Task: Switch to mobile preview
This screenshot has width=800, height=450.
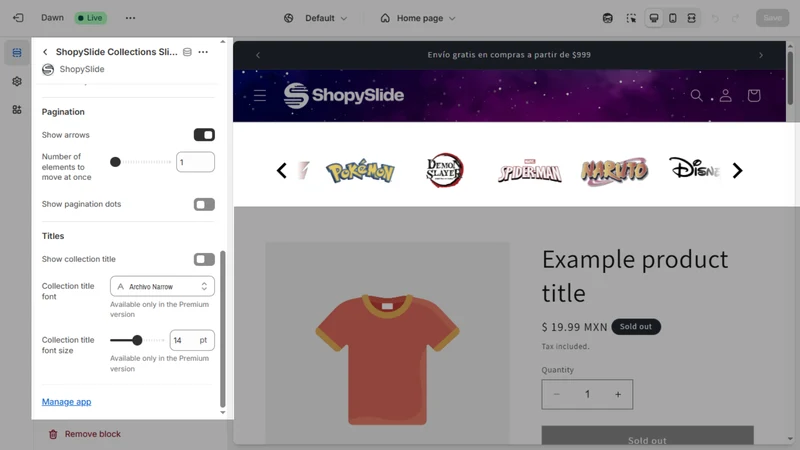Action: click(x=673, y=18)
